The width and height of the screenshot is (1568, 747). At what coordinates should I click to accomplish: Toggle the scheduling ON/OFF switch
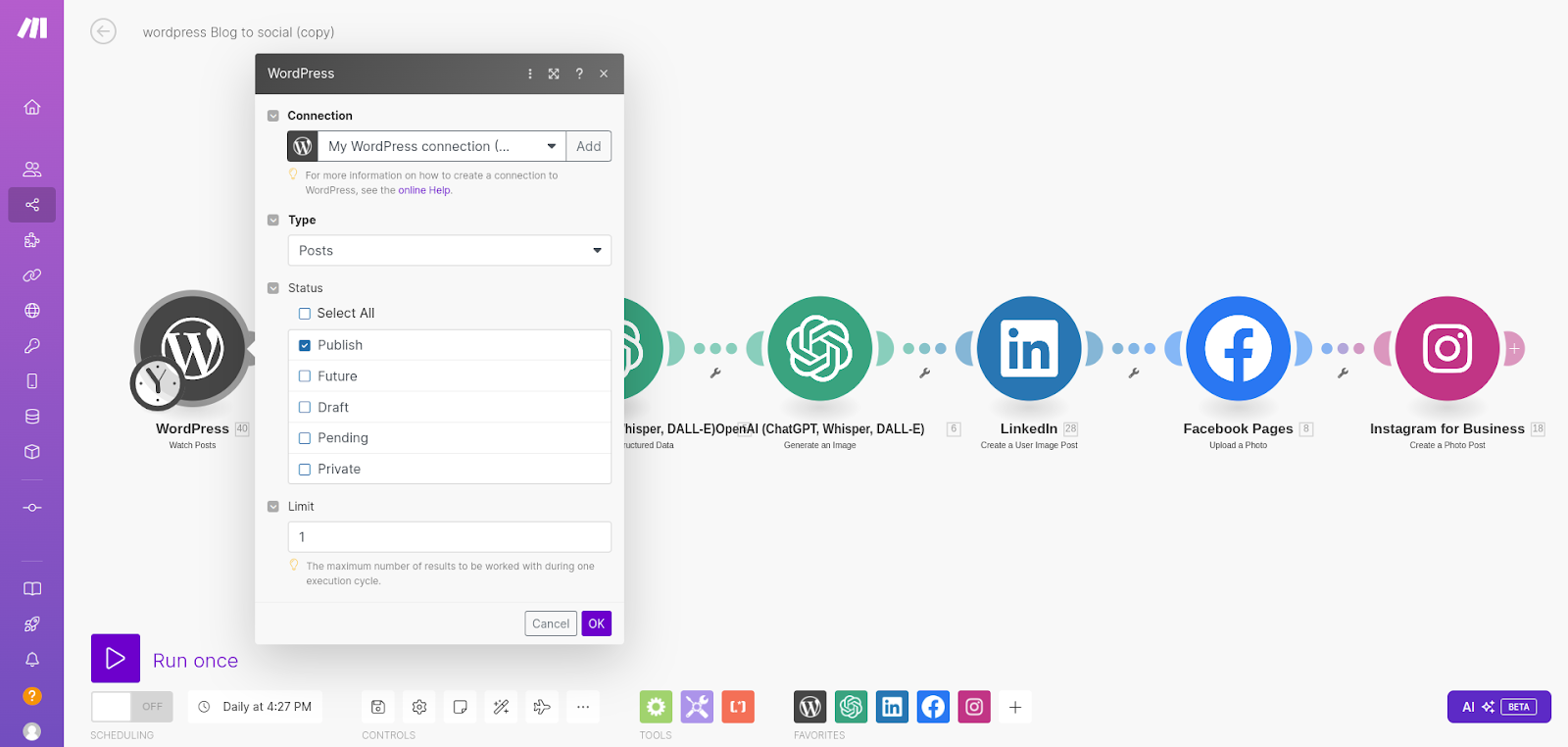click(132, 707)
